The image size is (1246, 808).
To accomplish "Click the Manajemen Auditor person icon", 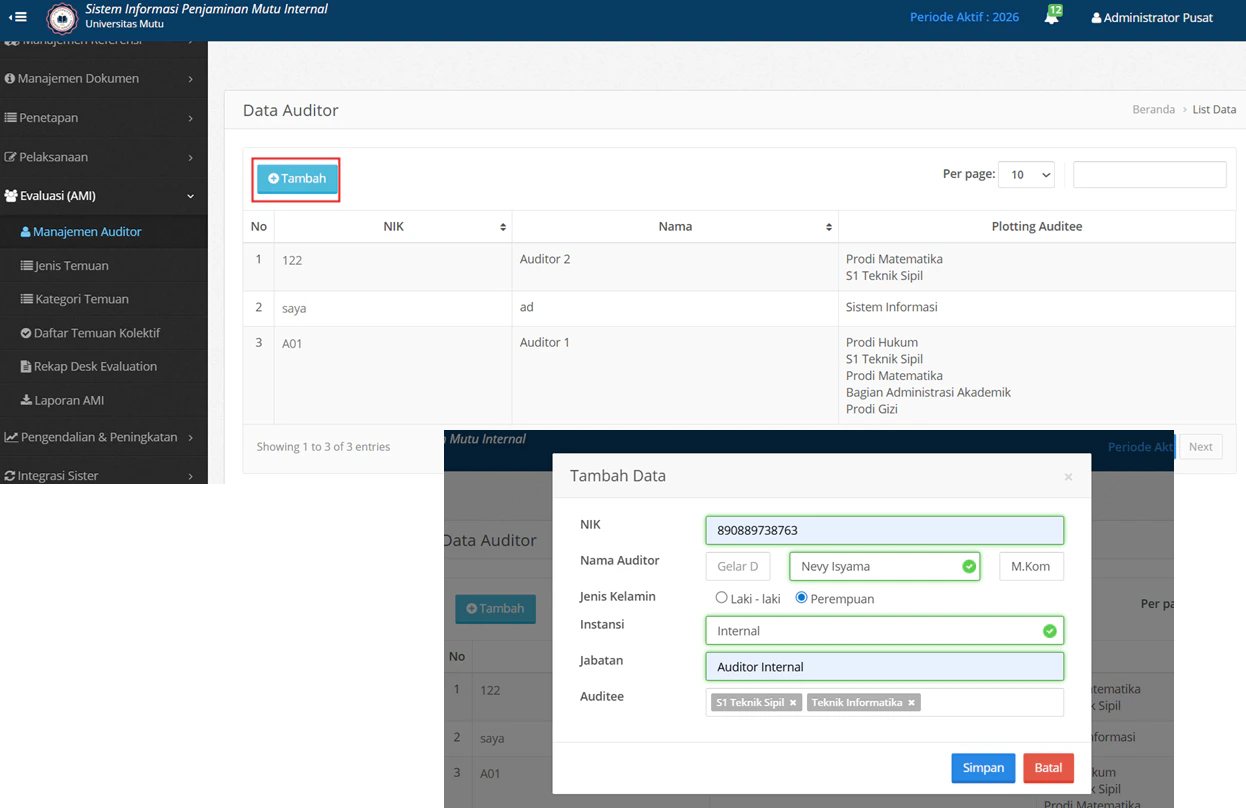I will coord(26,232).
